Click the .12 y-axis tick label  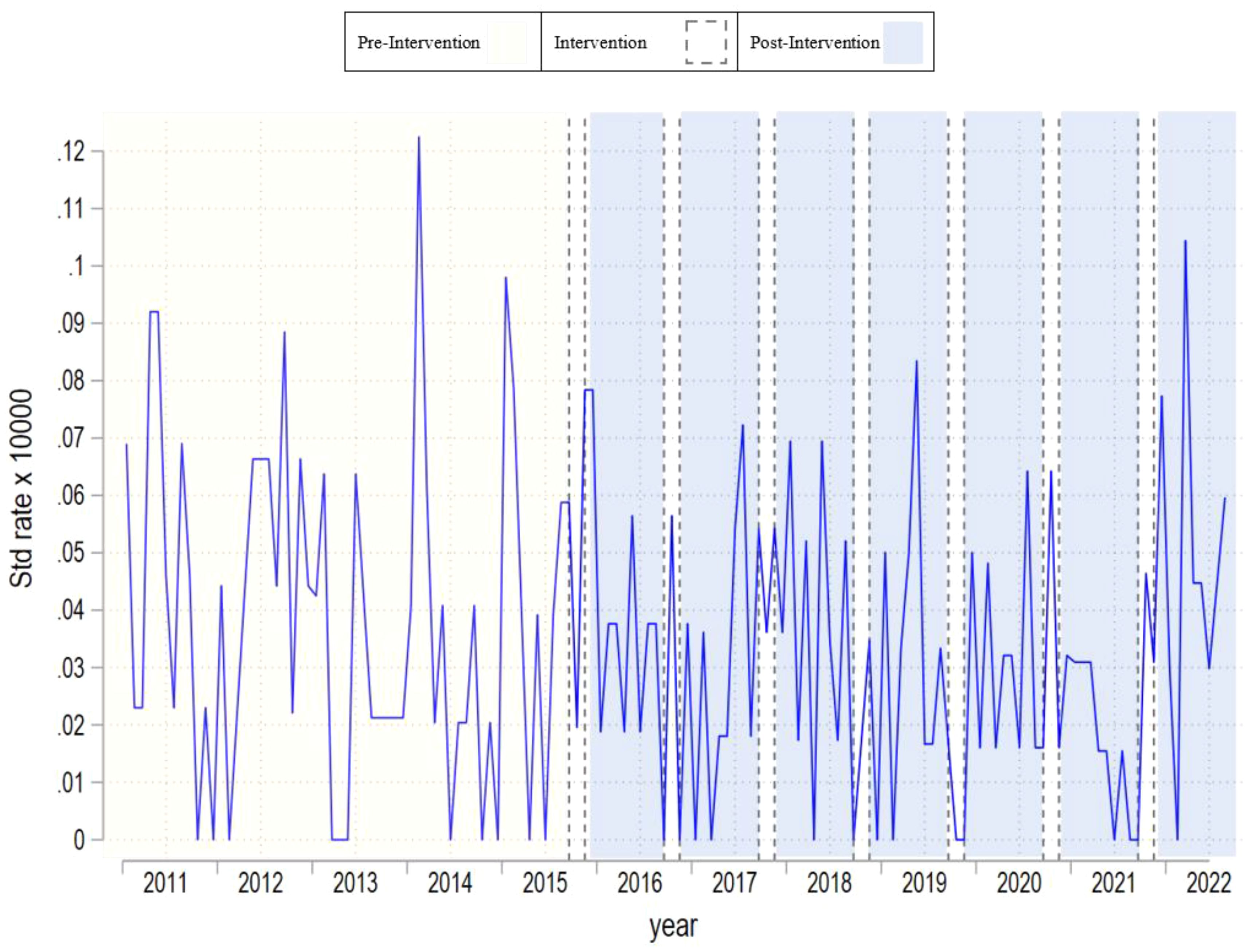click(71, 152)
